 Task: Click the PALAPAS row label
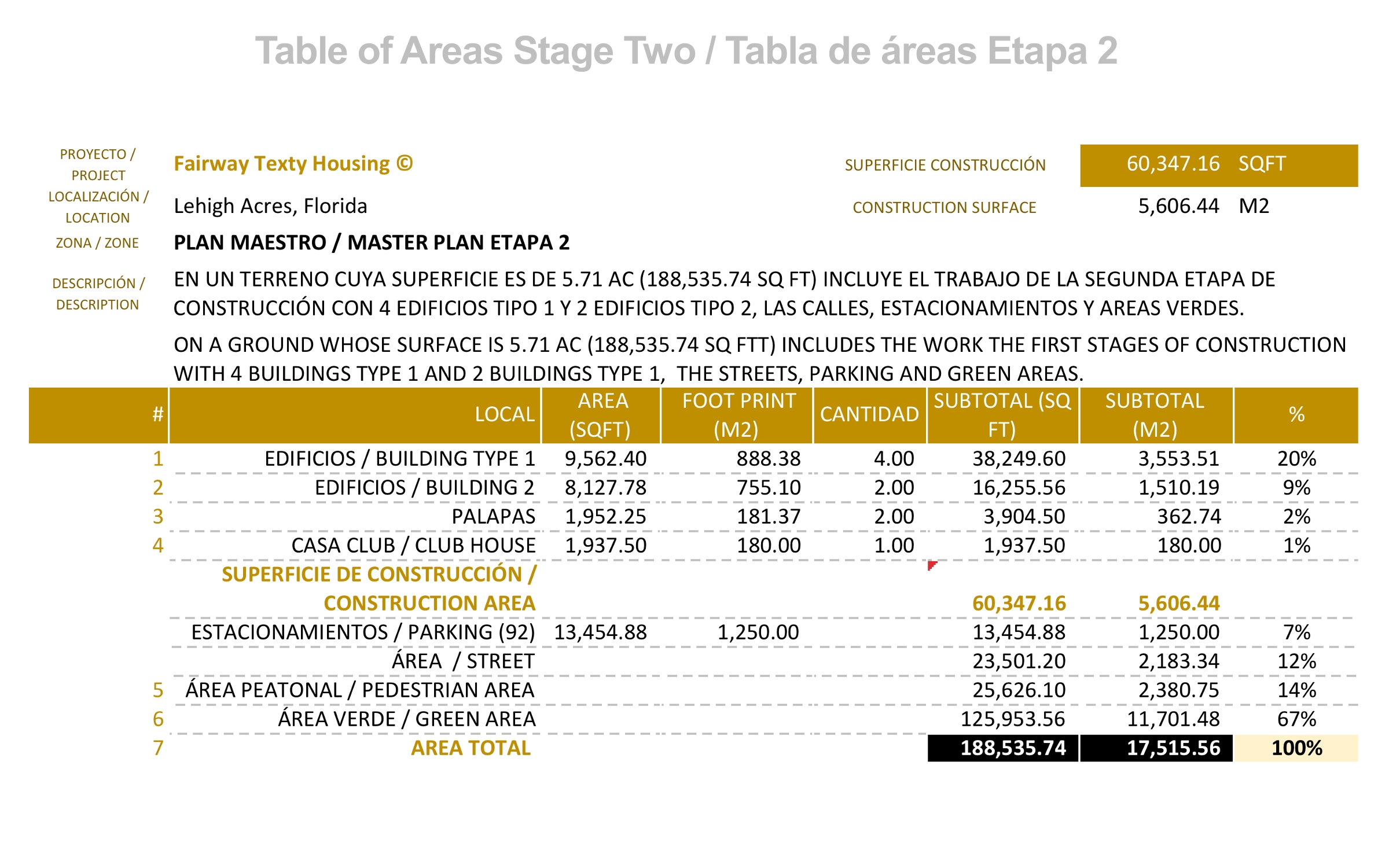[493, 517]
